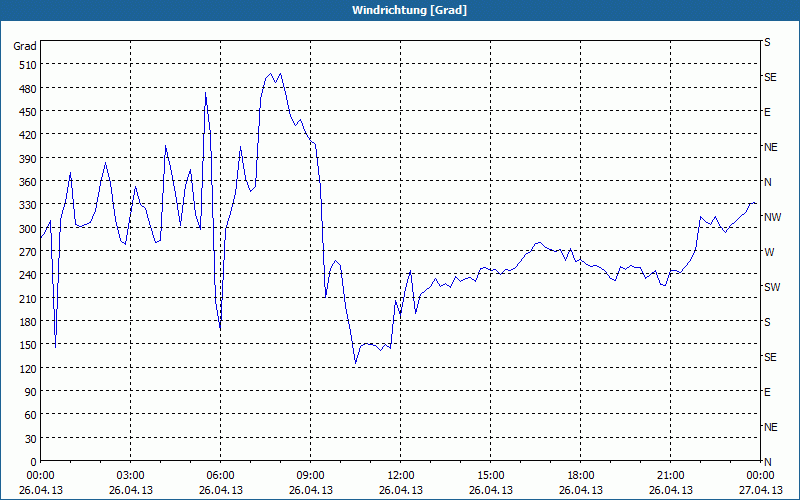Click the 'NE' compass label between 390 and 420
The height and width of the screenshot is (500, 800).
point(771,147)
